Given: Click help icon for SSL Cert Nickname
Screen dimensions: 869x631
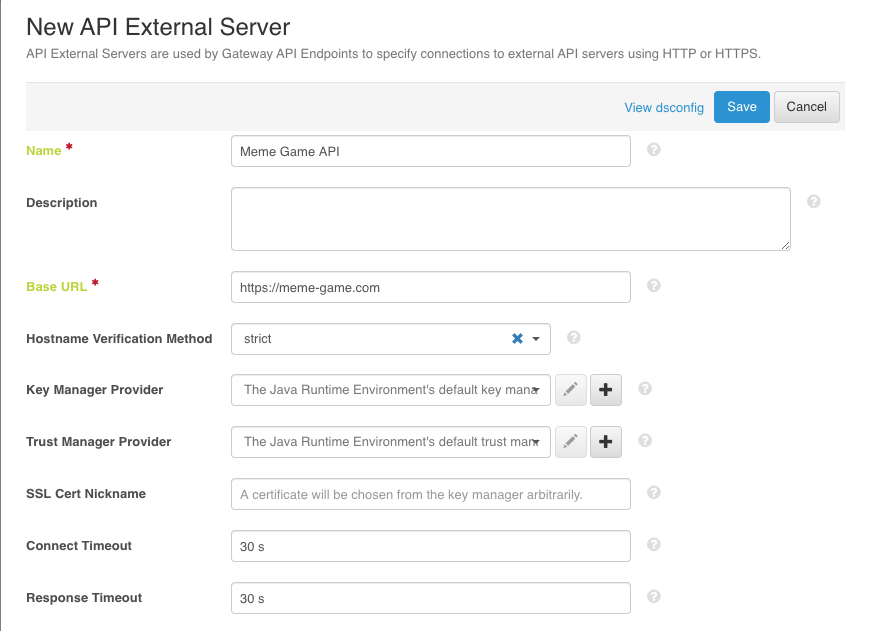Looking at the screenshot, I should pyautogui.click(x=654, y=493).
